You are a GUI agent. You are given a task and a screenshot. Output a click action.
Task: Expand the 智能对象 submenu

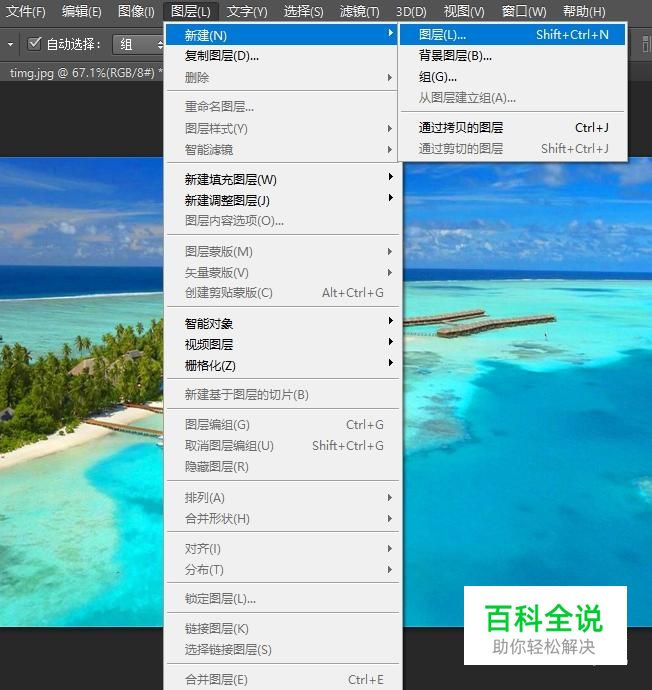282,323
